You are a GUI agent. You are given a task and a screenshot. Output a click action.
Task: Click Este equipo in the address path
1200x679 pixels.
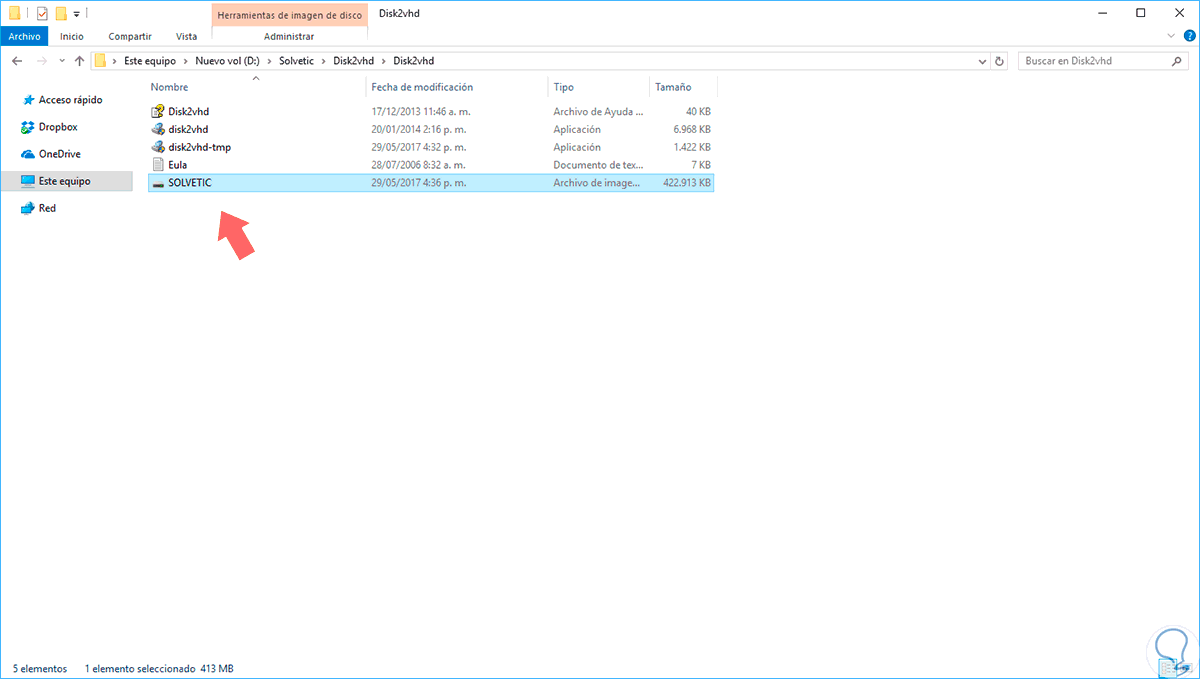150,61
